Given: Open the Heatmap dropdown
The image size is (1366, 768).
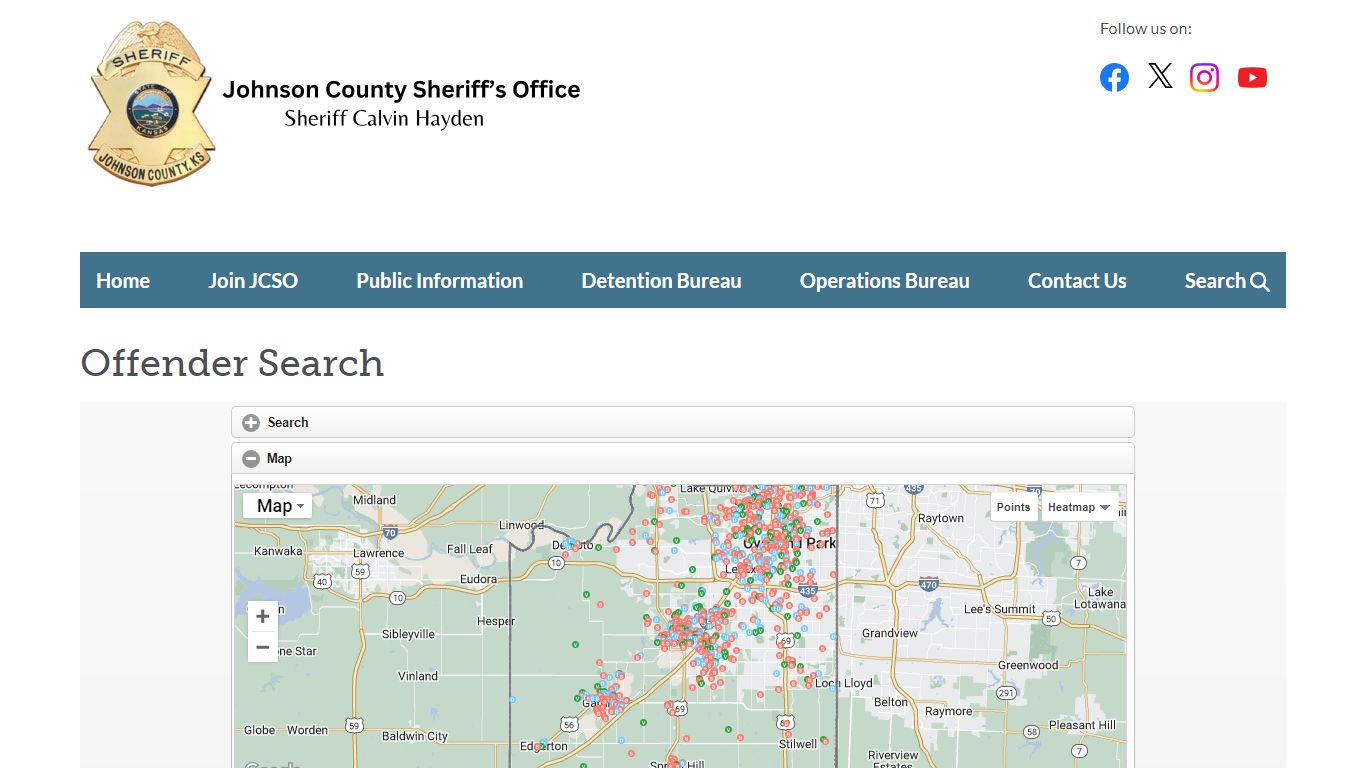Looking at the screenshot, I should coord(1079,507).
